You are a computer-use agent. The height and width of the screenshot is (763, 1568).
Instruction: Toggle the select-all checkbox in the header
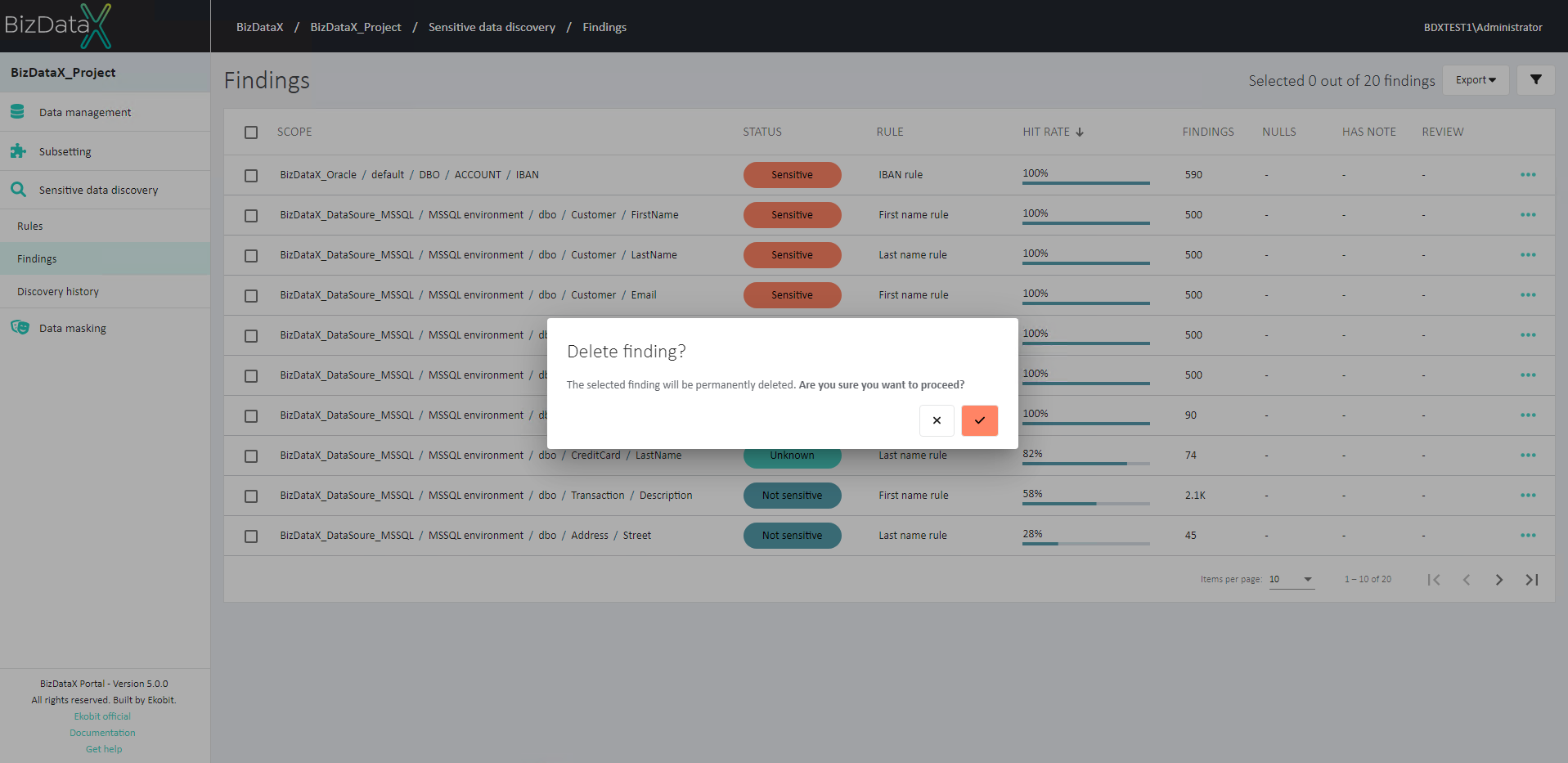pos(251,132)
